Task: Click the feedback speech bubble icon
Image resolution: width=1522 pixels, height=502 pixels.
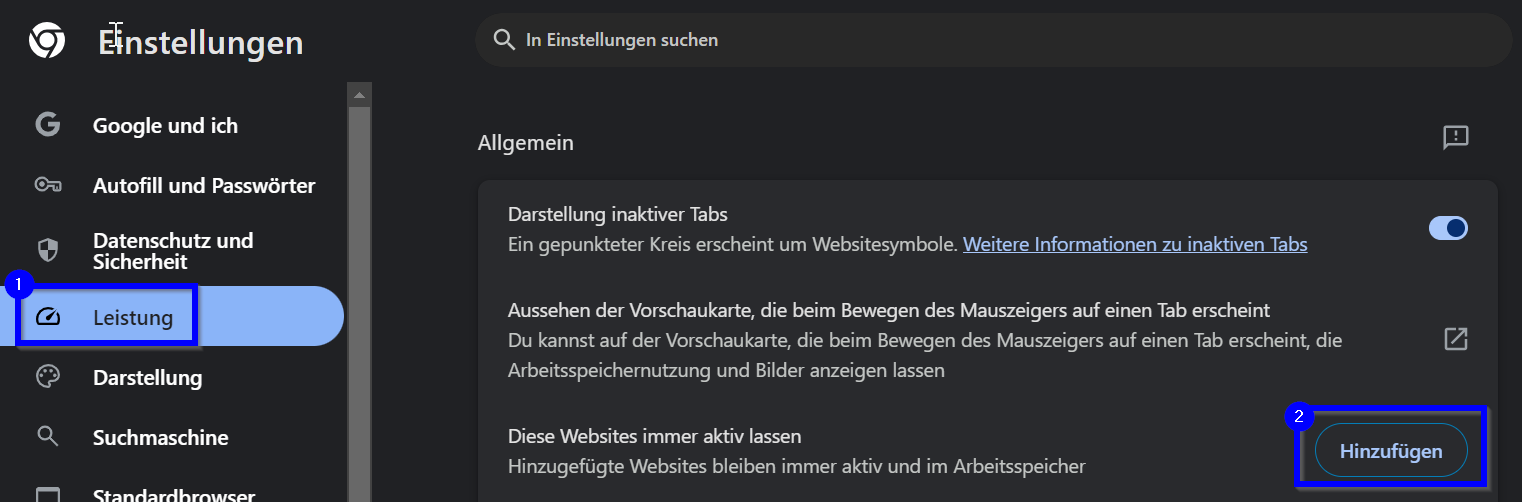Action: click(1455, 138)
